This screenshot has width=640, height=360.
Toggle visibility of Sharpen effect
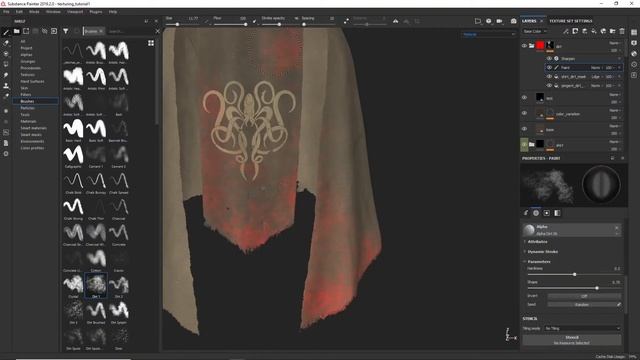coord(549,58)
